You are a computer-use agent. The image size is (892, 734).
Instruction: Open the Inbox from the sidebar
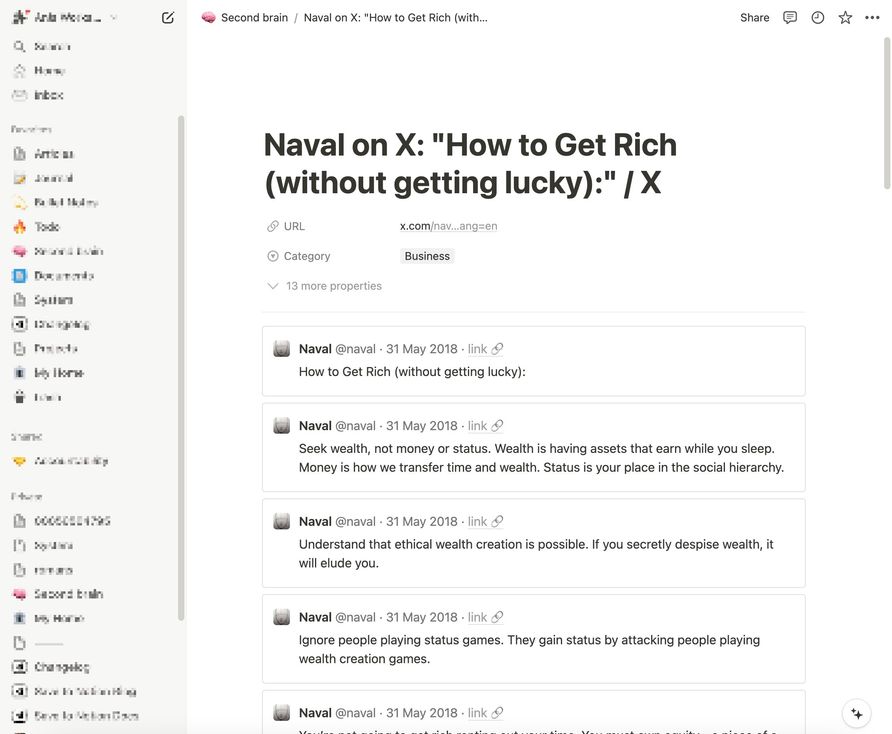pyautogui.click(x=46, y=93)
